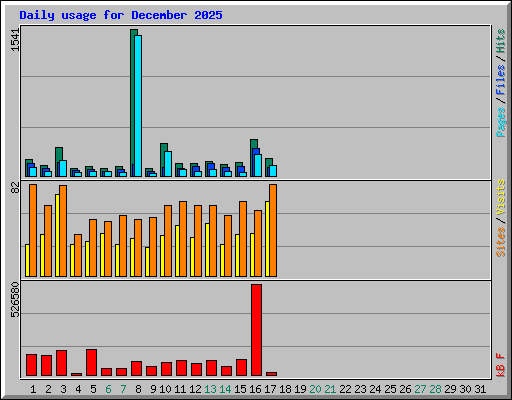This screenshot has height=400, width=512.
Task: Click the day 24 x-axis label
Action: 375,389
